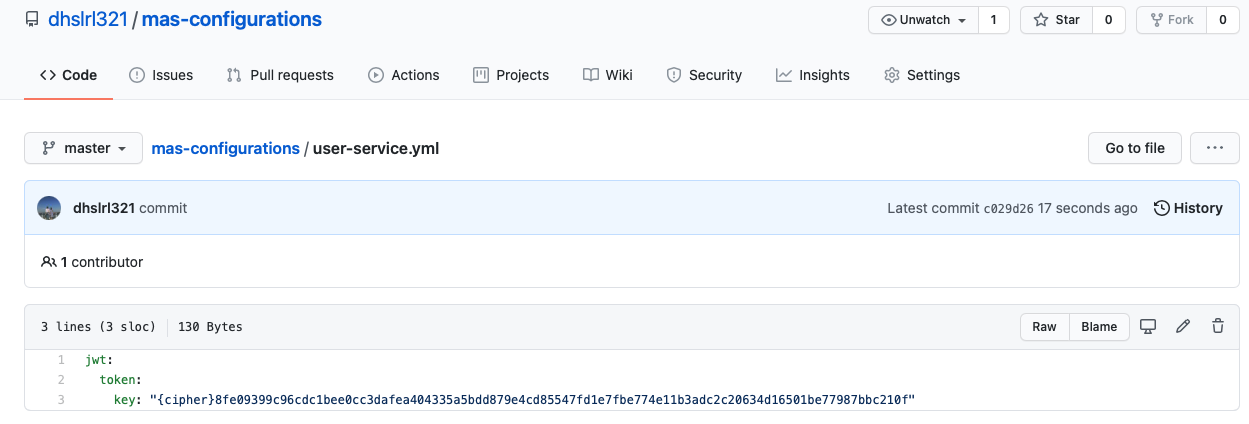Click the trash delete file icon
This screenshot has height=424, width=1249.
point(1217,326)
